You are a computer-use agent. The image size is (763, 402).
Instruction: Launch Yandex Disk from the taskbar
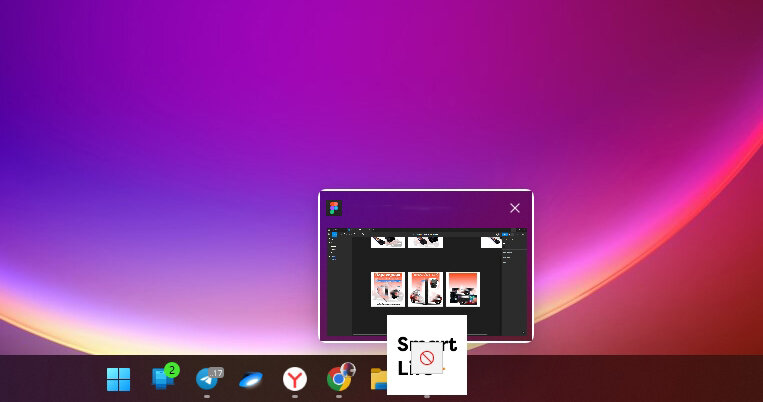[251, 379]
